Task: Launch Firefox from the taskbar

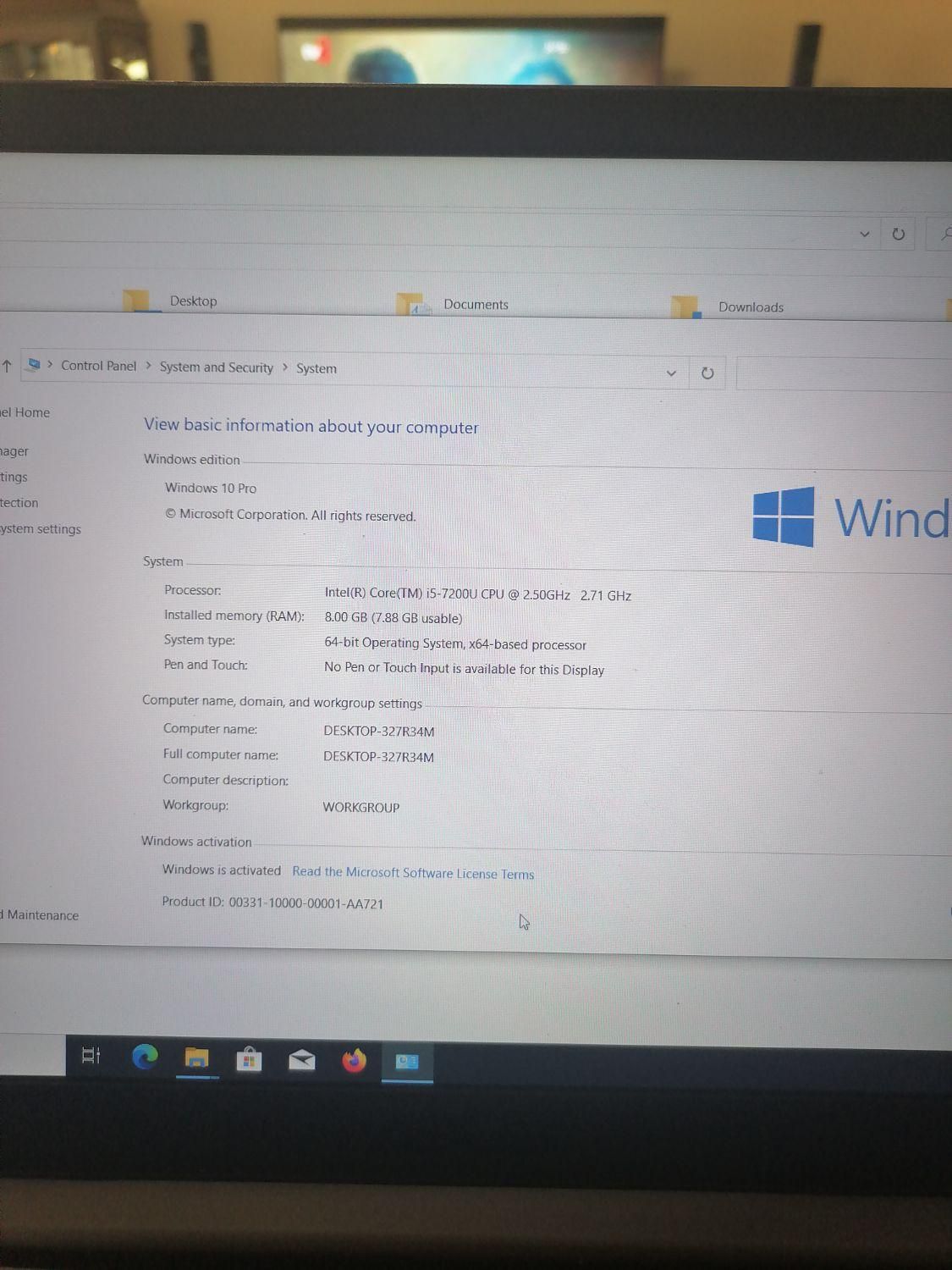Action: point(354,1060)
